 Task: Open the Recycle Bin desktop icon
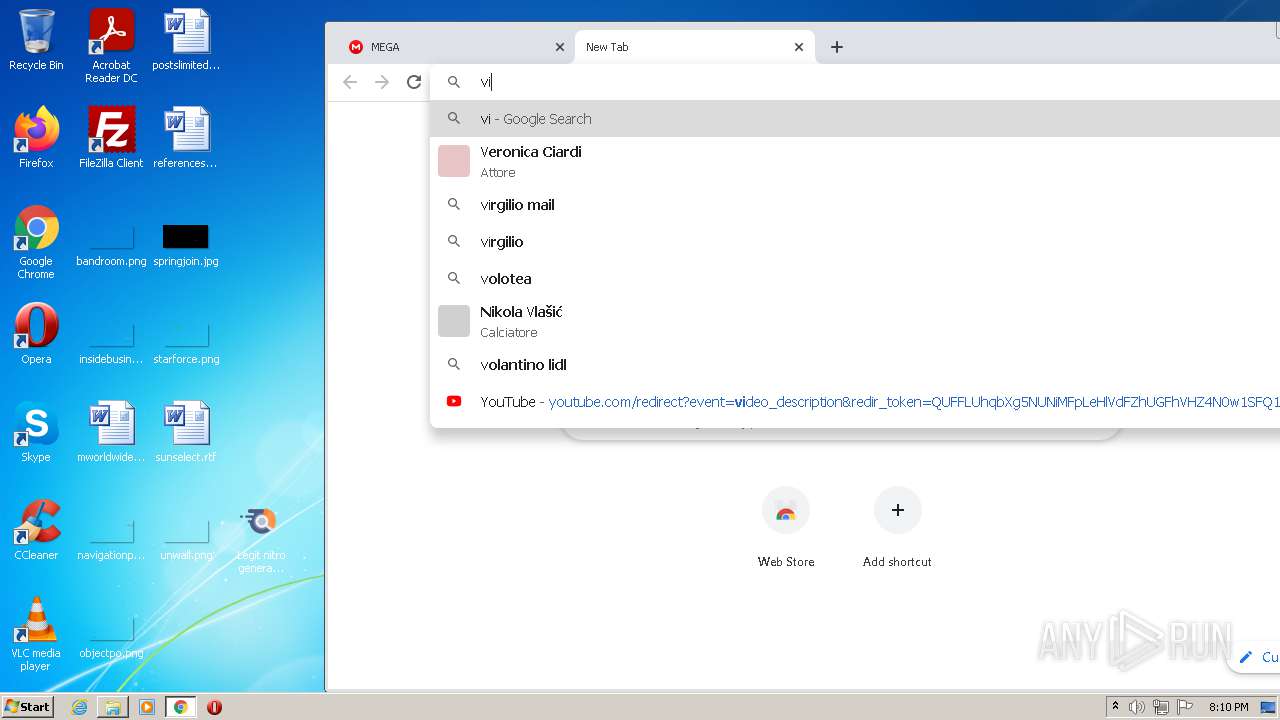tap(36, 40)
